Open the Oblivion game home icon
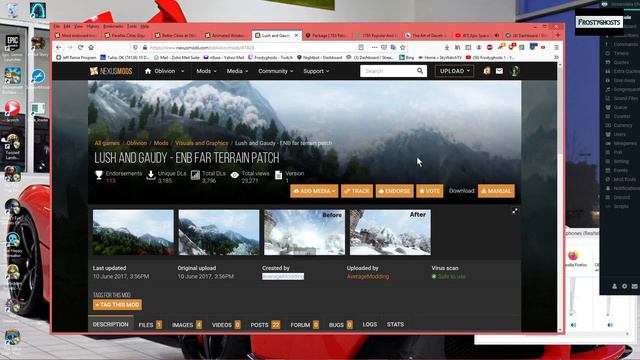 pyautogui.click(x=148, y=71)
